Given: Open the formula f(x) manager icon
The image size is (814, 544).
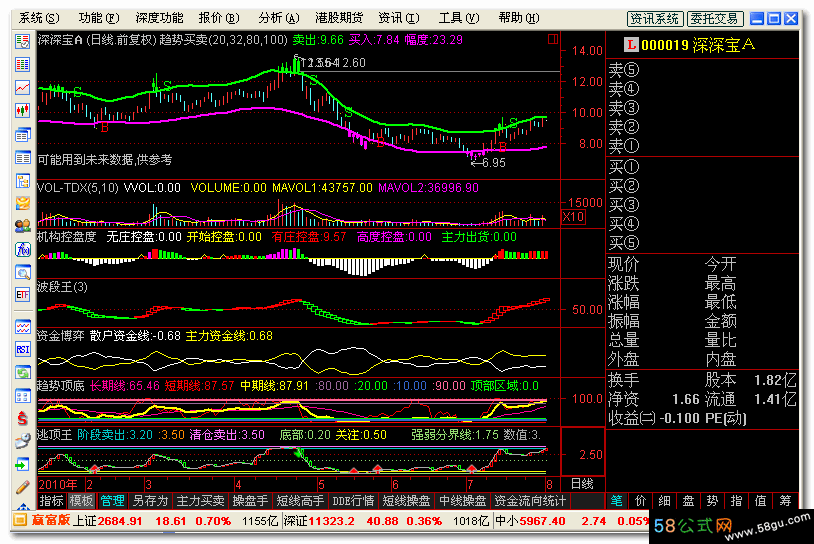Looking at the screenshot, I should [x=22, y=250].
